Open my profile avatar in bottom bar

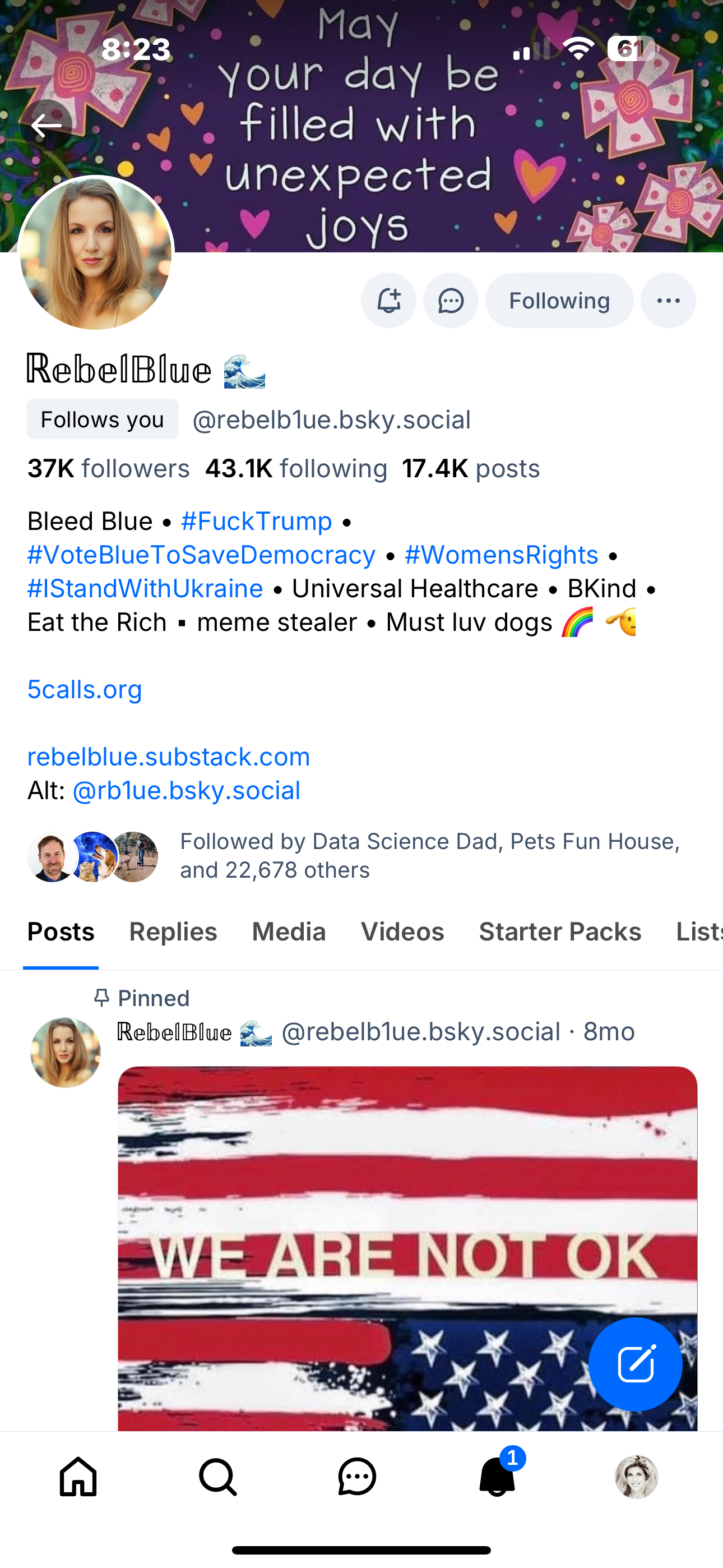(x=637, y=1476)
